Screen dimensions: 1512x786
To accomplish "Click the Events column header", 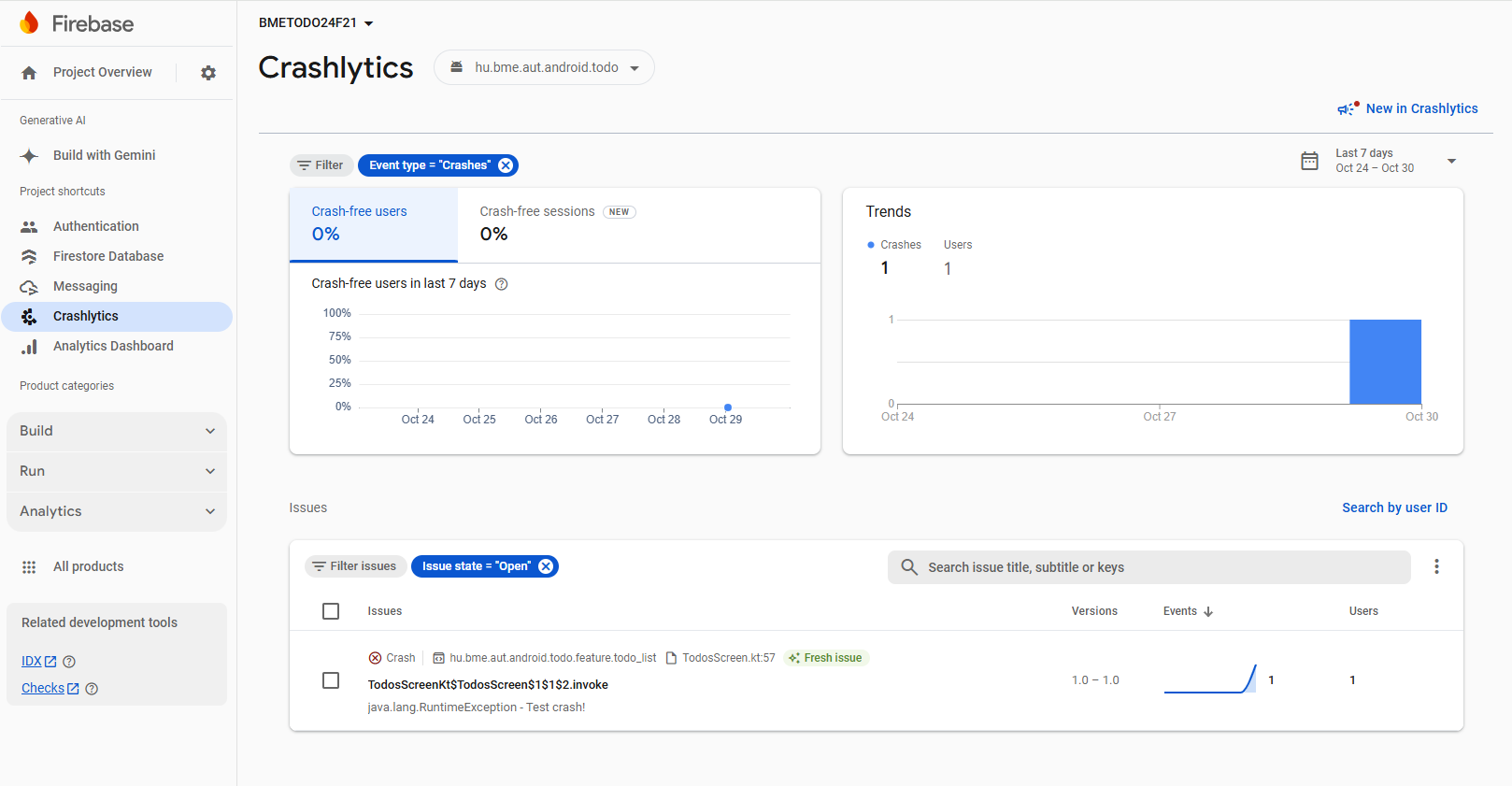I will (1188, 611).
